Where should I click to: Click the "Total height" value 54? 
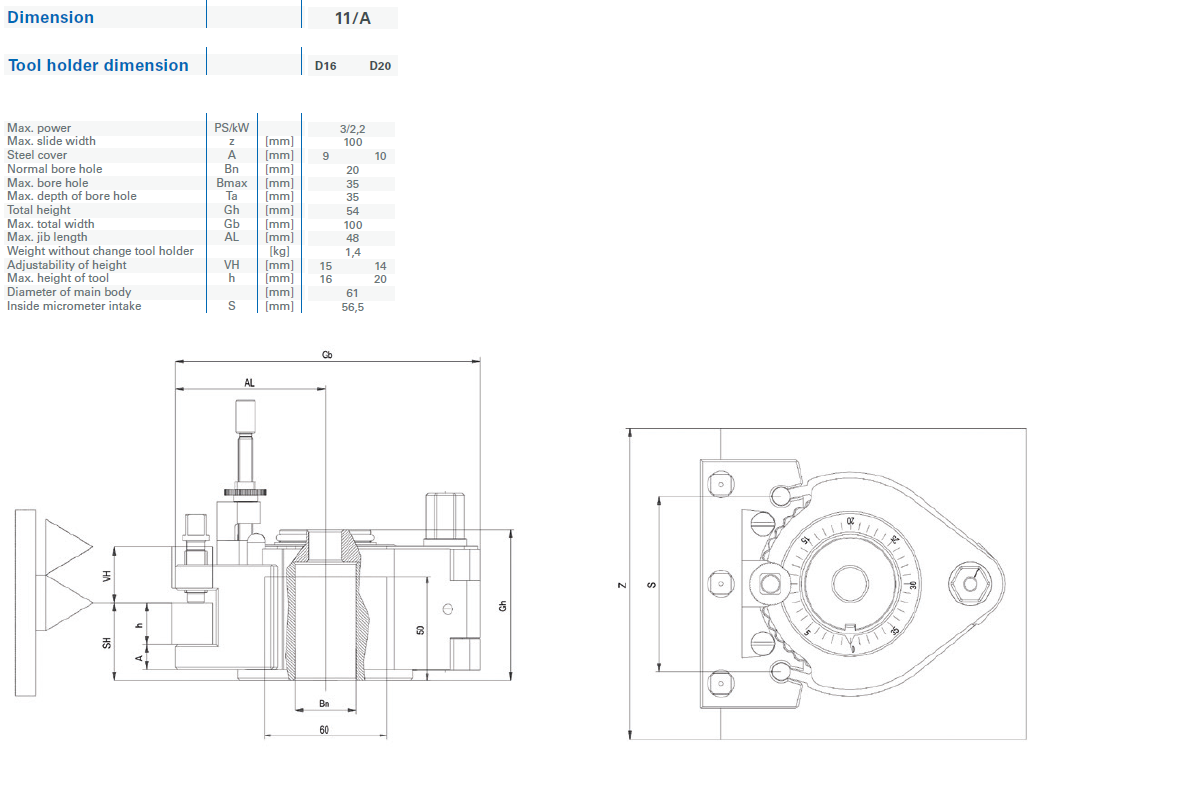352,211
